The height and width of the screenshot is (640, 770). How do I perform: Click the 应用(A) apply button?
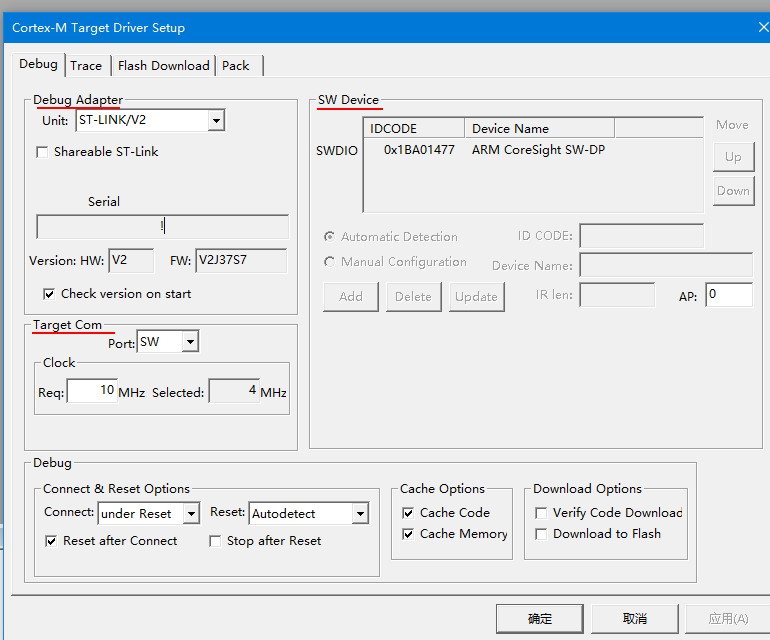click(728, 619)
